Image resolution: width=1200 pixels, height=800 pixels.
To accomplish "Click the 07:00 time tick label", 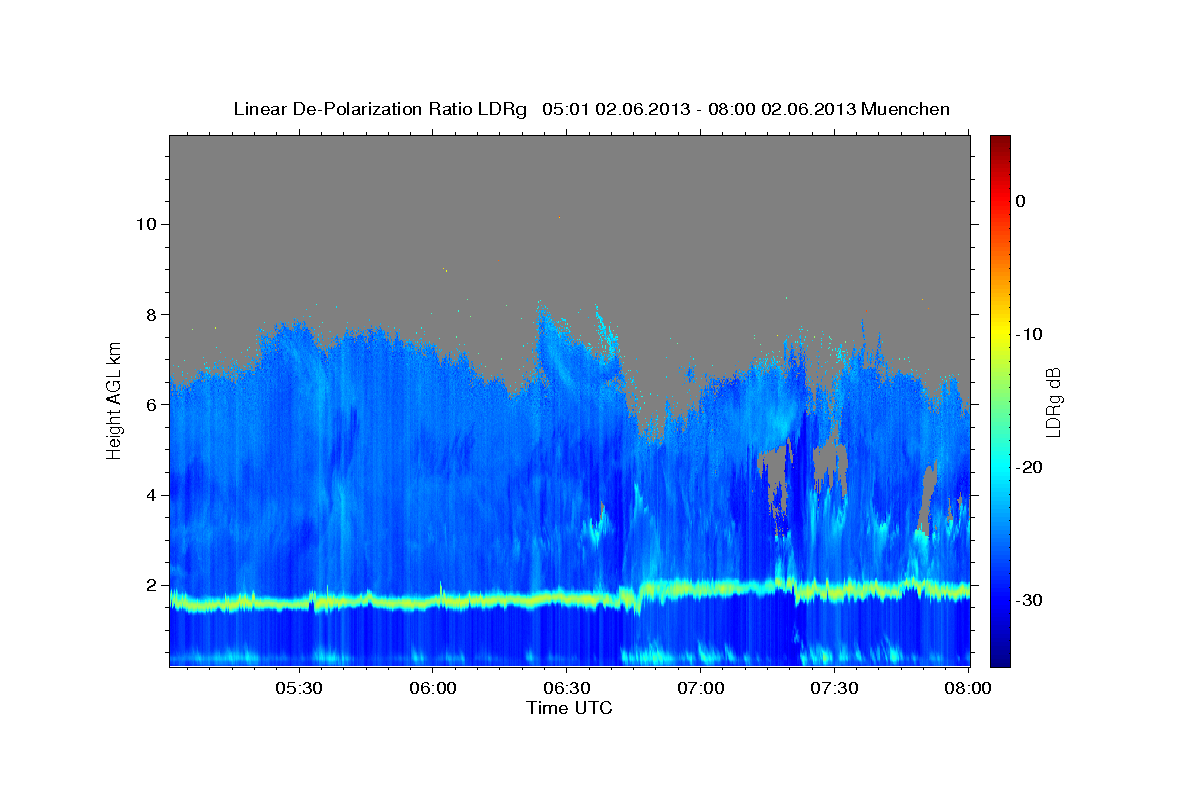I will [x=701, y=689].
